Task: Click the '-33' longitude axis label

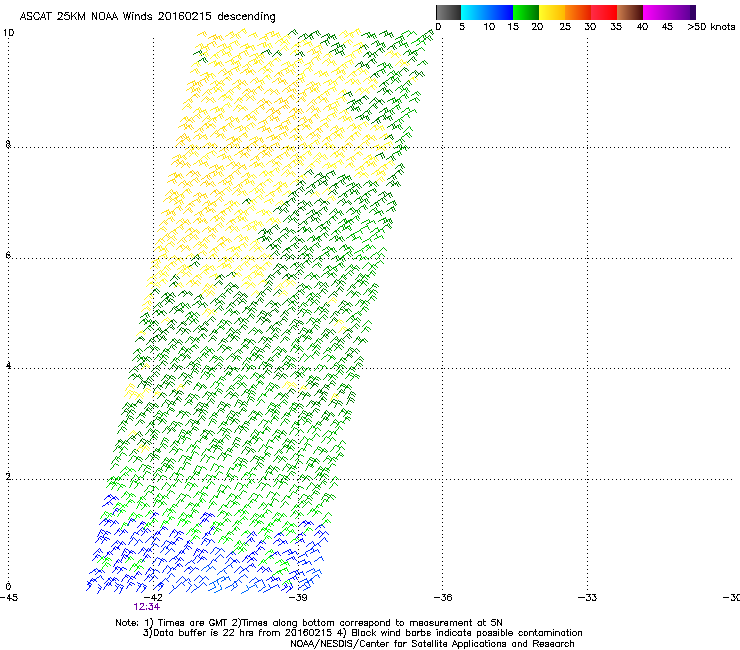Action: click(587, 597)
